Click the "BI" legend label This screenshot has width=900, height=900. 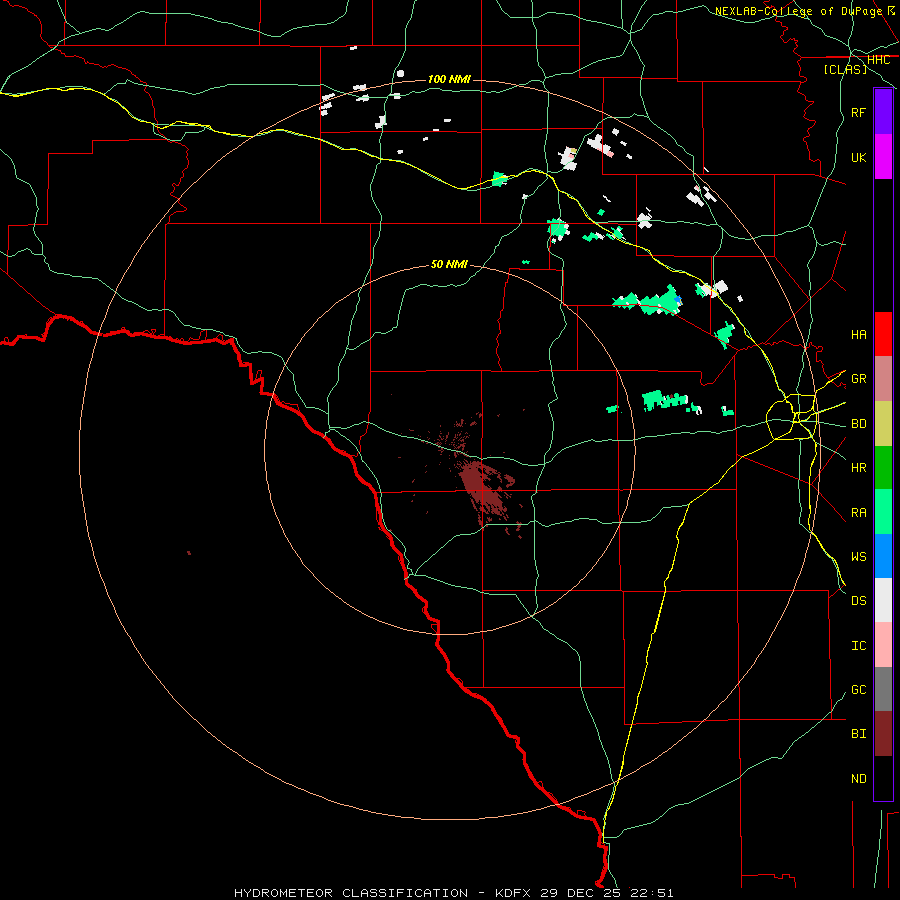(858, 734)
